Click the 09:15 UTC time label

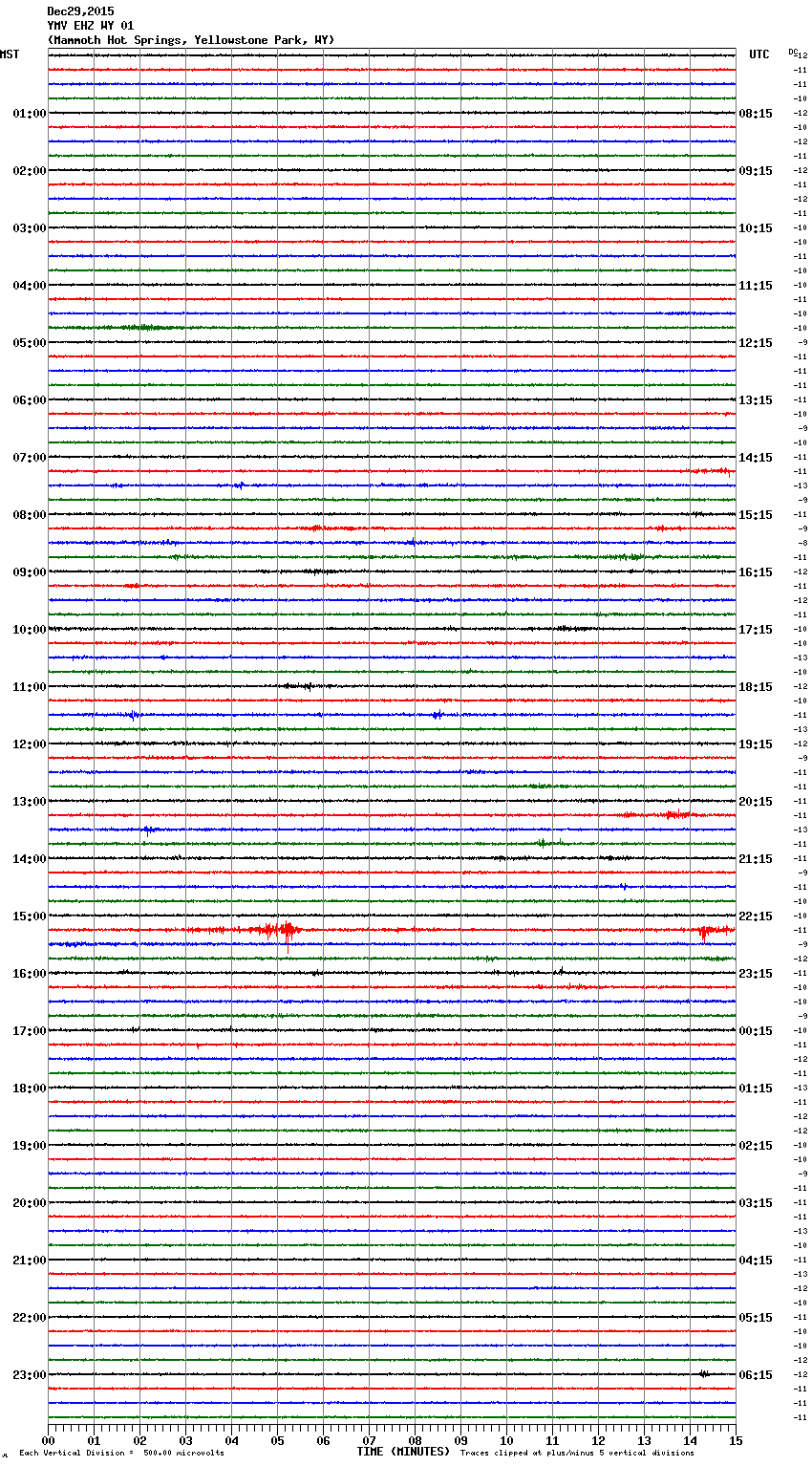tap(756, 170)
